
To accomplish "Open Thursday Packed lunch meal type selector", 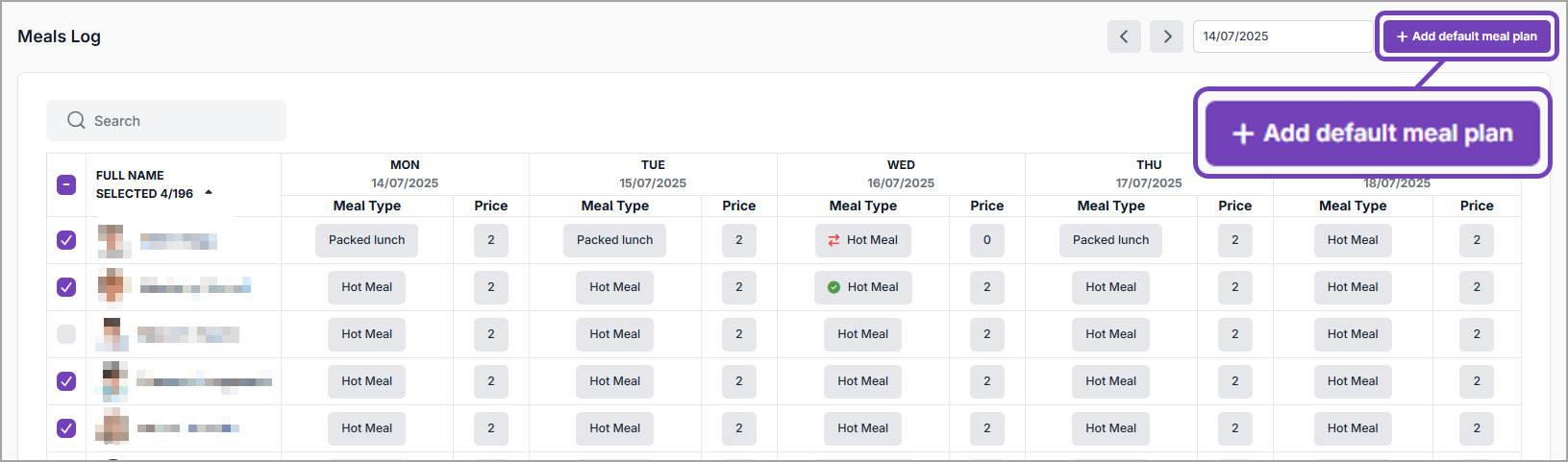I will (1110, 240).
